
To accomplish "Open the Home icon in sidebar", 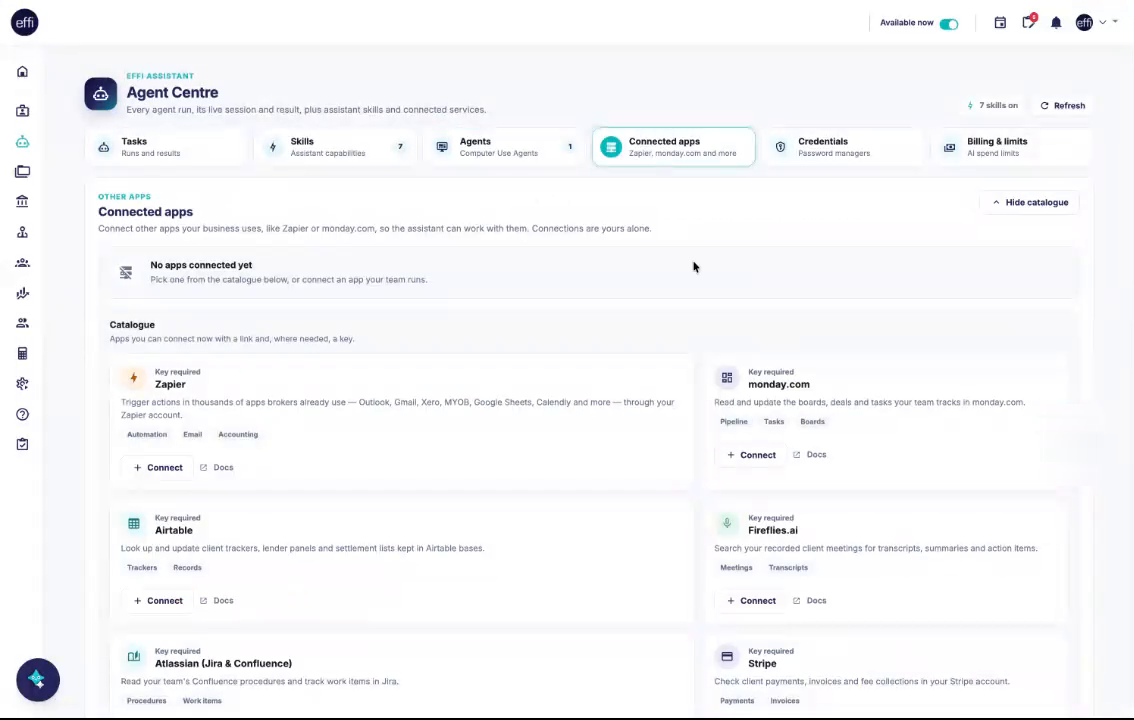I will click(22, 72).
